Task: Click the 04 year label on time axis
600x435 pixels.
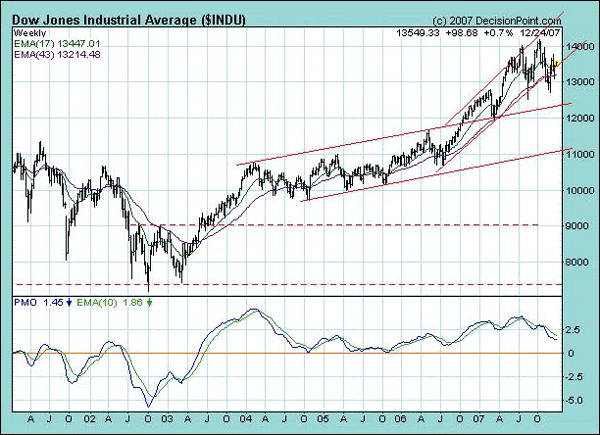Action: (x=245, y=418)
